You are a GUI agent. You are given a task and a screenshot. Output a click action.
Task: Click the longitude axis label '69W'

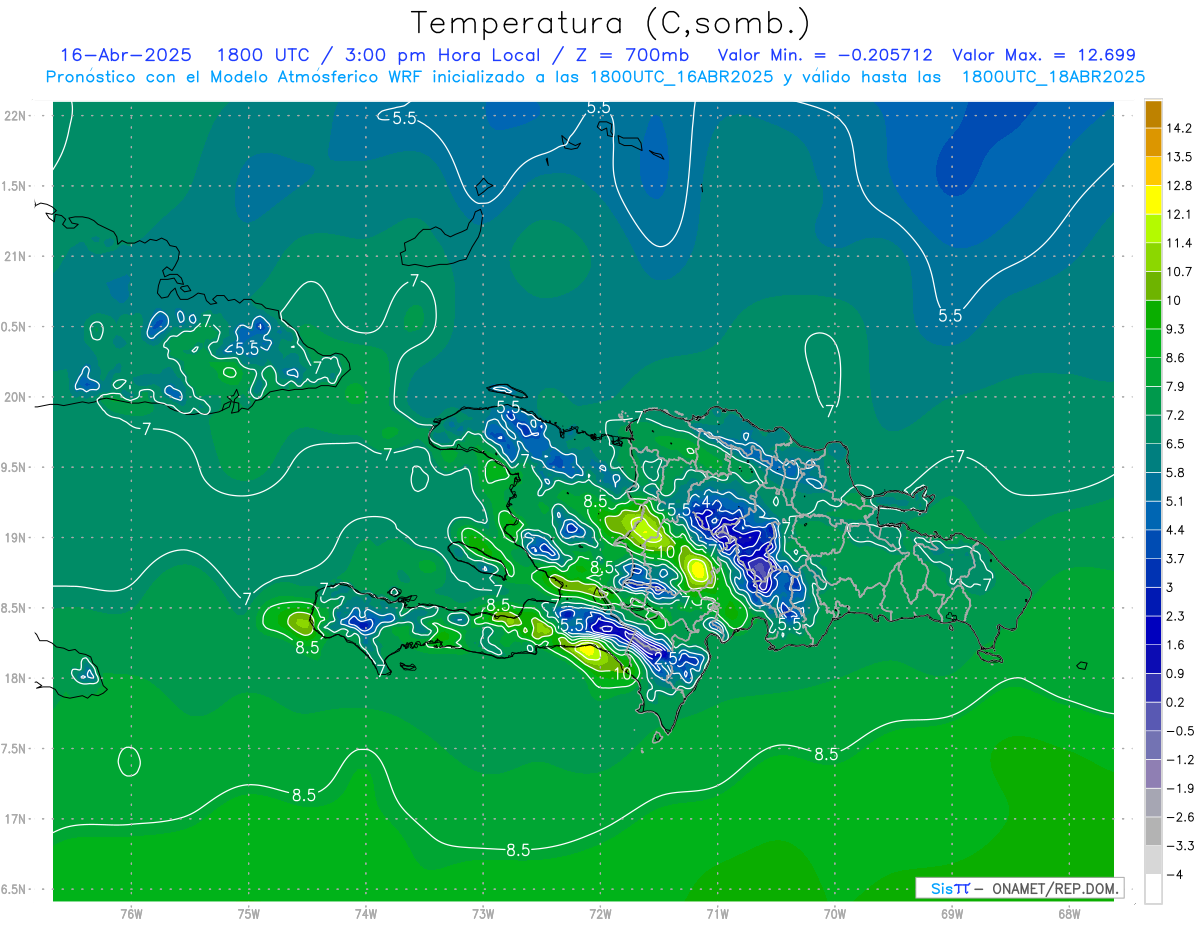(x=952, y=914)
